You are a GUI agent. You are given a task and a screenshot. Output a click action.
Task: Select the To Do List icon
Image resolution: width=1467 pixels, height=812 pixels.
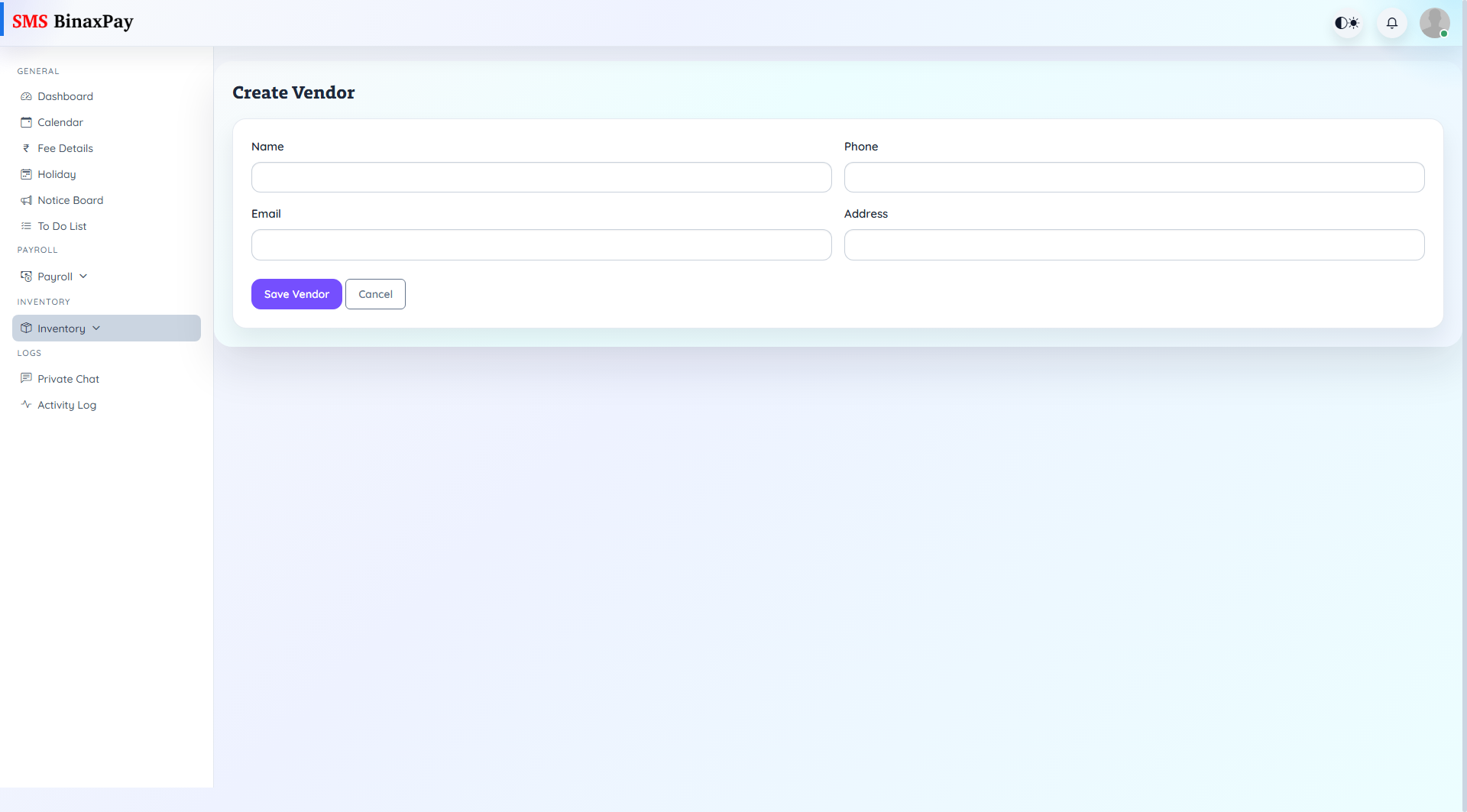click(27, 226)
